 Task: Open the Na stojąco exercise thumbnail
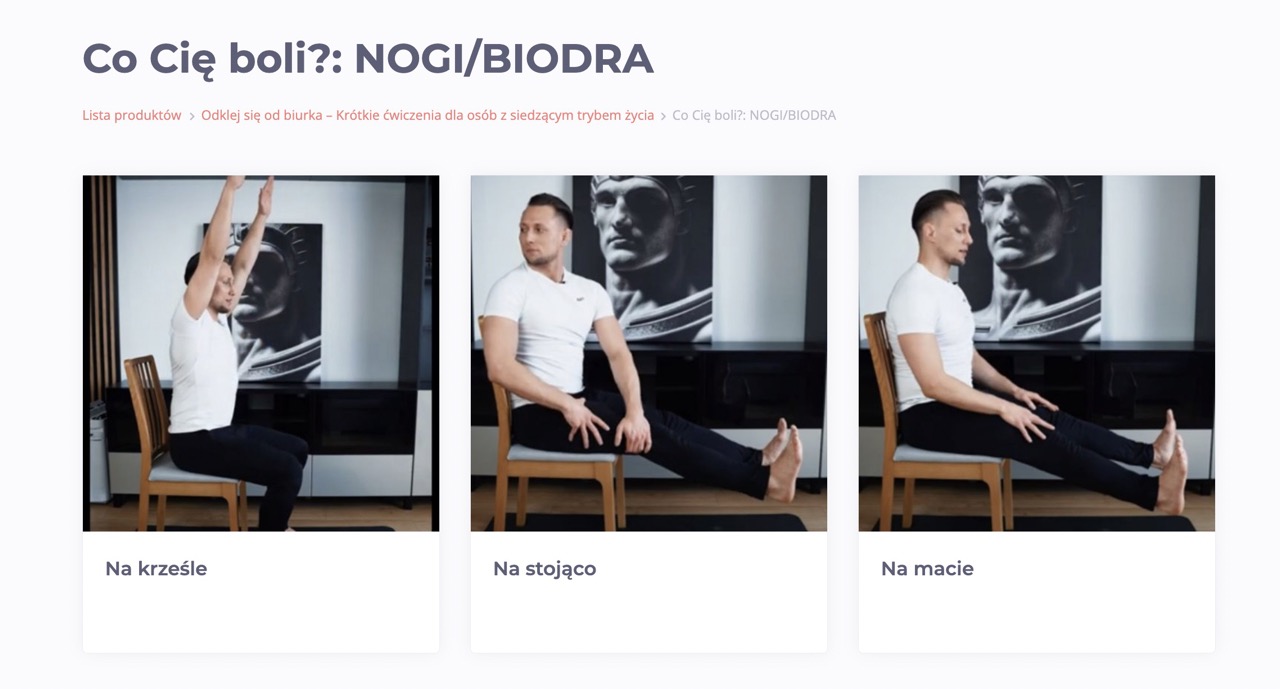coord(649,353)
